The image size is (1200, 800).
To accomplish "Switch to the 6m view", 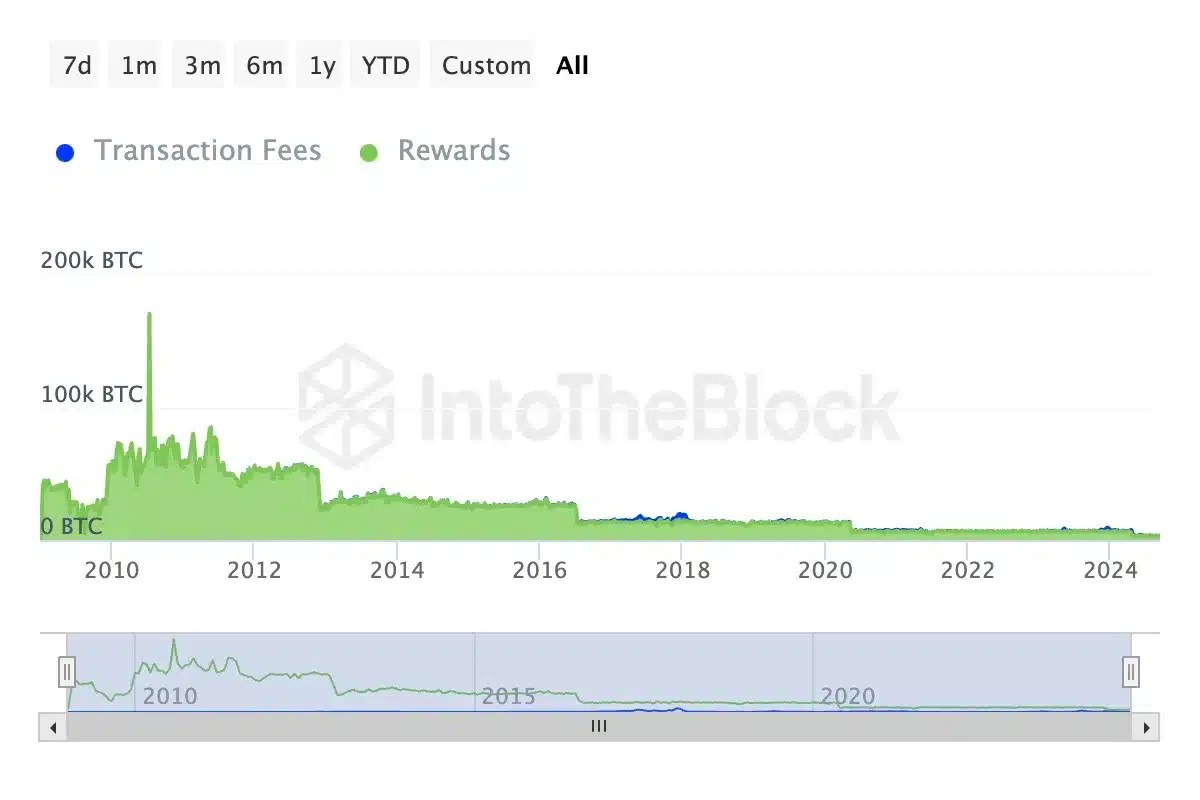I will click(x=261, y=64).
